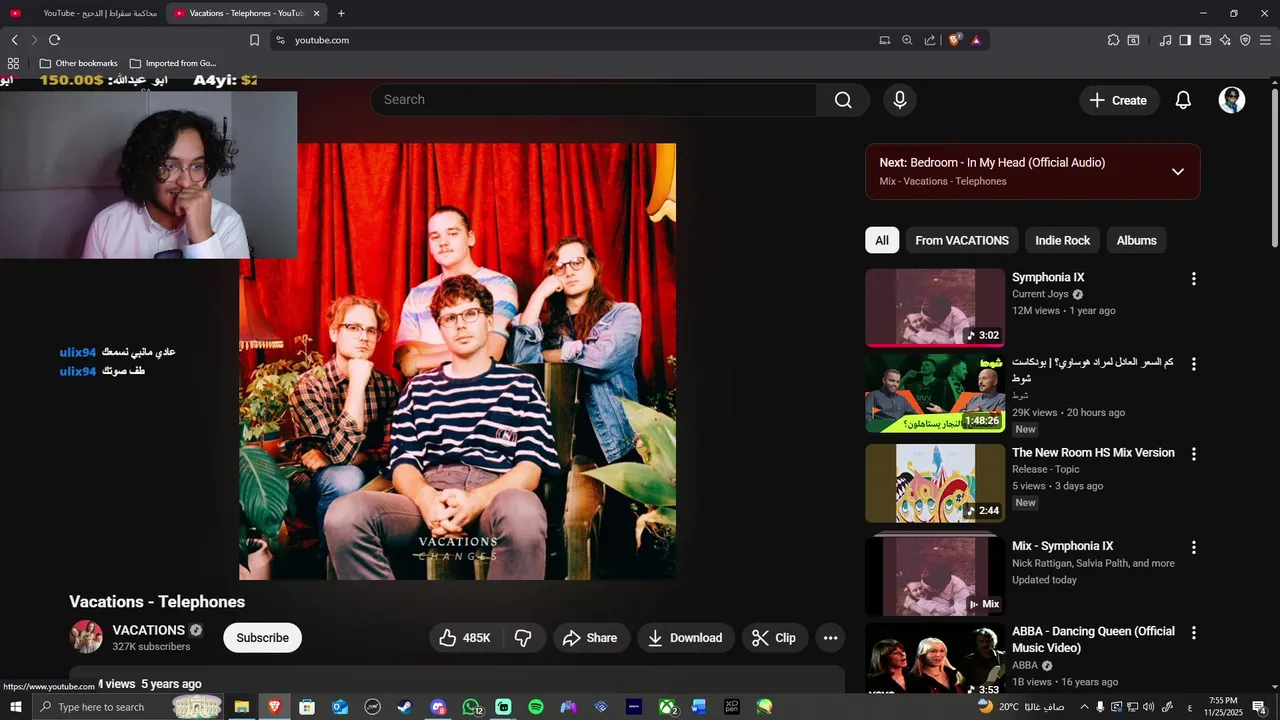Select the From VACATIONS filter chip
The height and width of the screenshot is (720, 1280).
pyautogui.click(x=962, y=240)
